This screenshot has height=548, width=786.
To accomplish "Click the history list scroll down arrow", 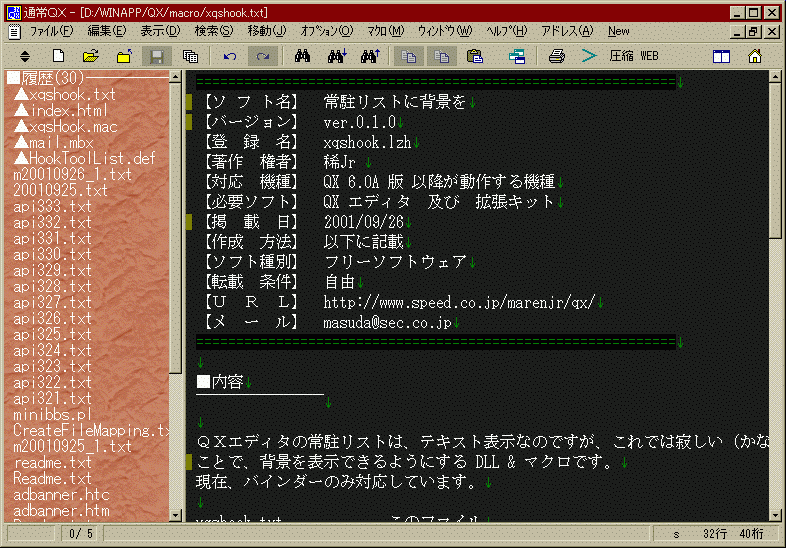I will pos(175,515).
